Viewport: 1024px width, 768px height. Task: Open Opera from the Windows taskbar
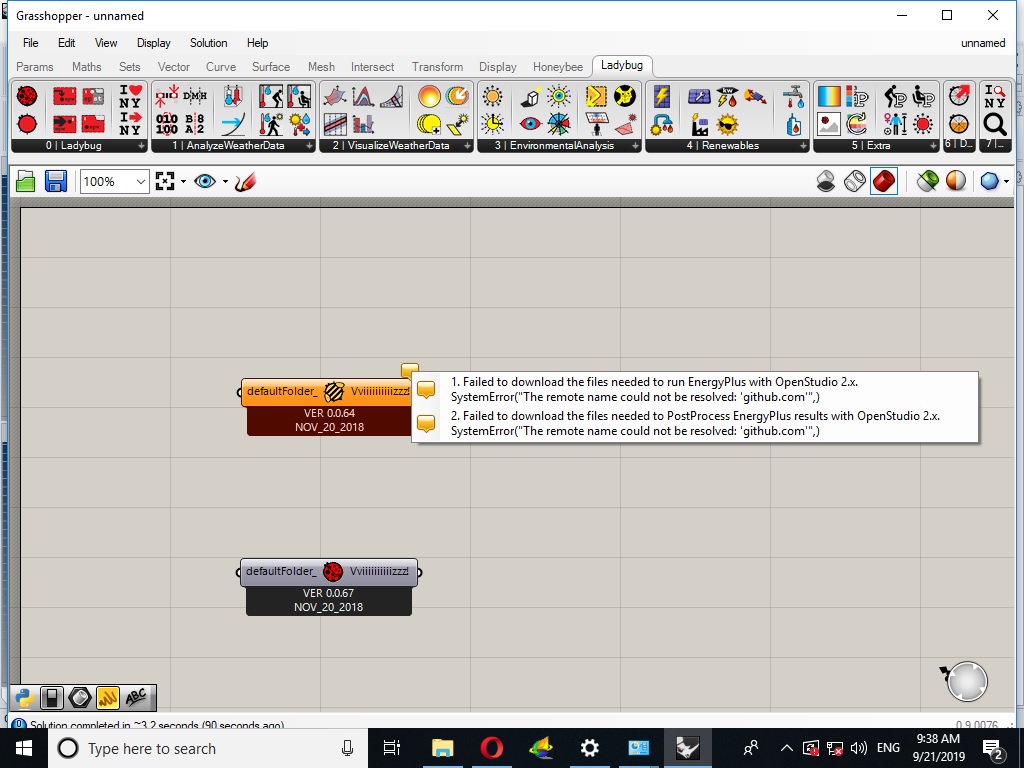[492, 748]
